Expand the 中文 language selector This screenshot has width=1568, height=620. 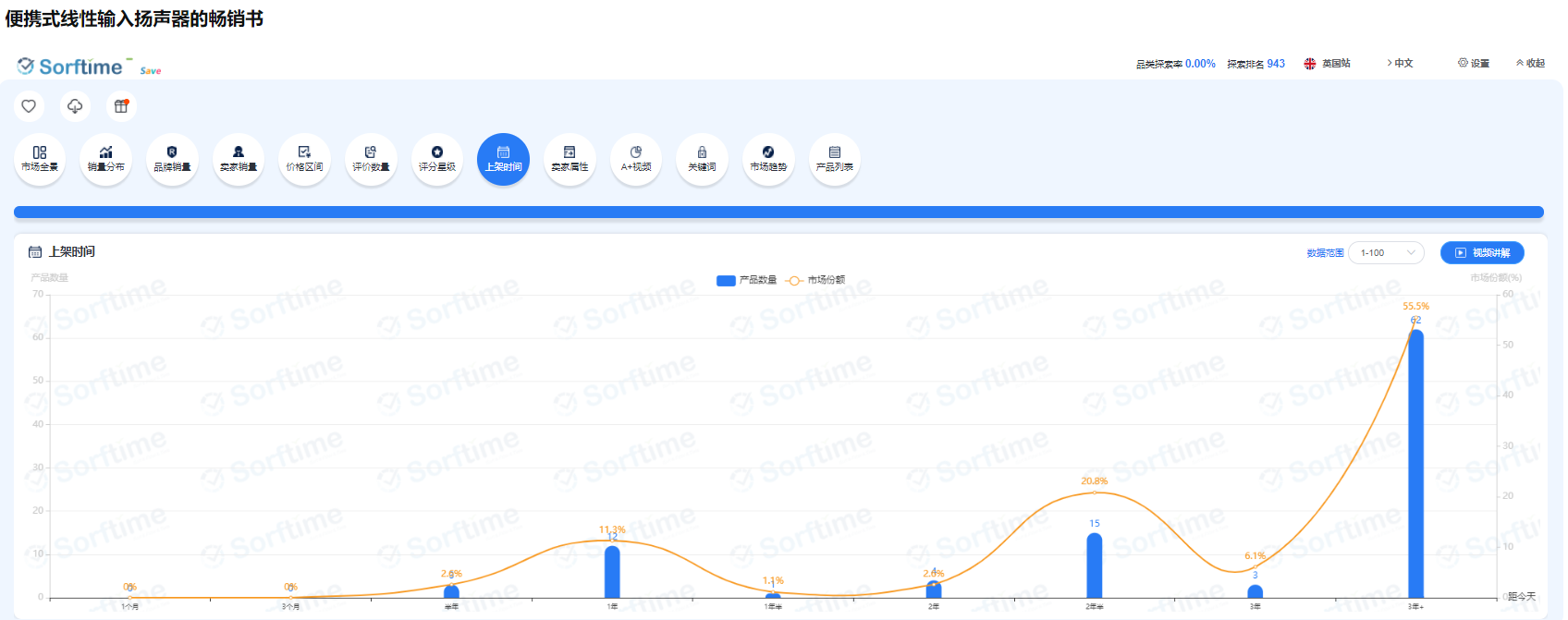pyautogui.click(x=1400, y=64)
